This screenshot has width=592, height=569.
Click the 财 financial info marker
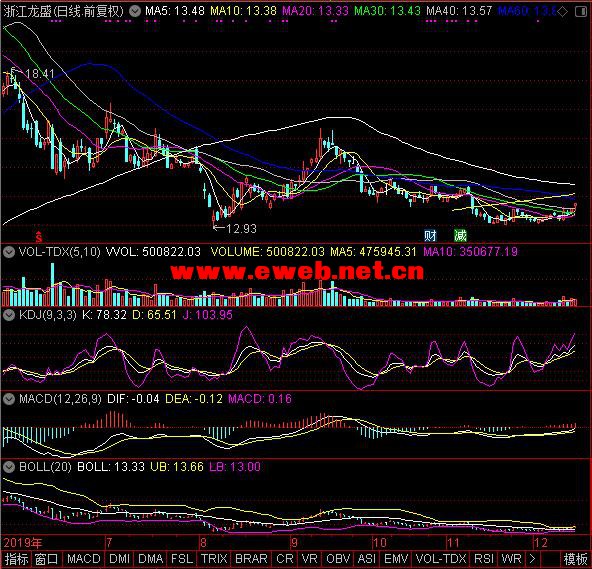point(430,236)
